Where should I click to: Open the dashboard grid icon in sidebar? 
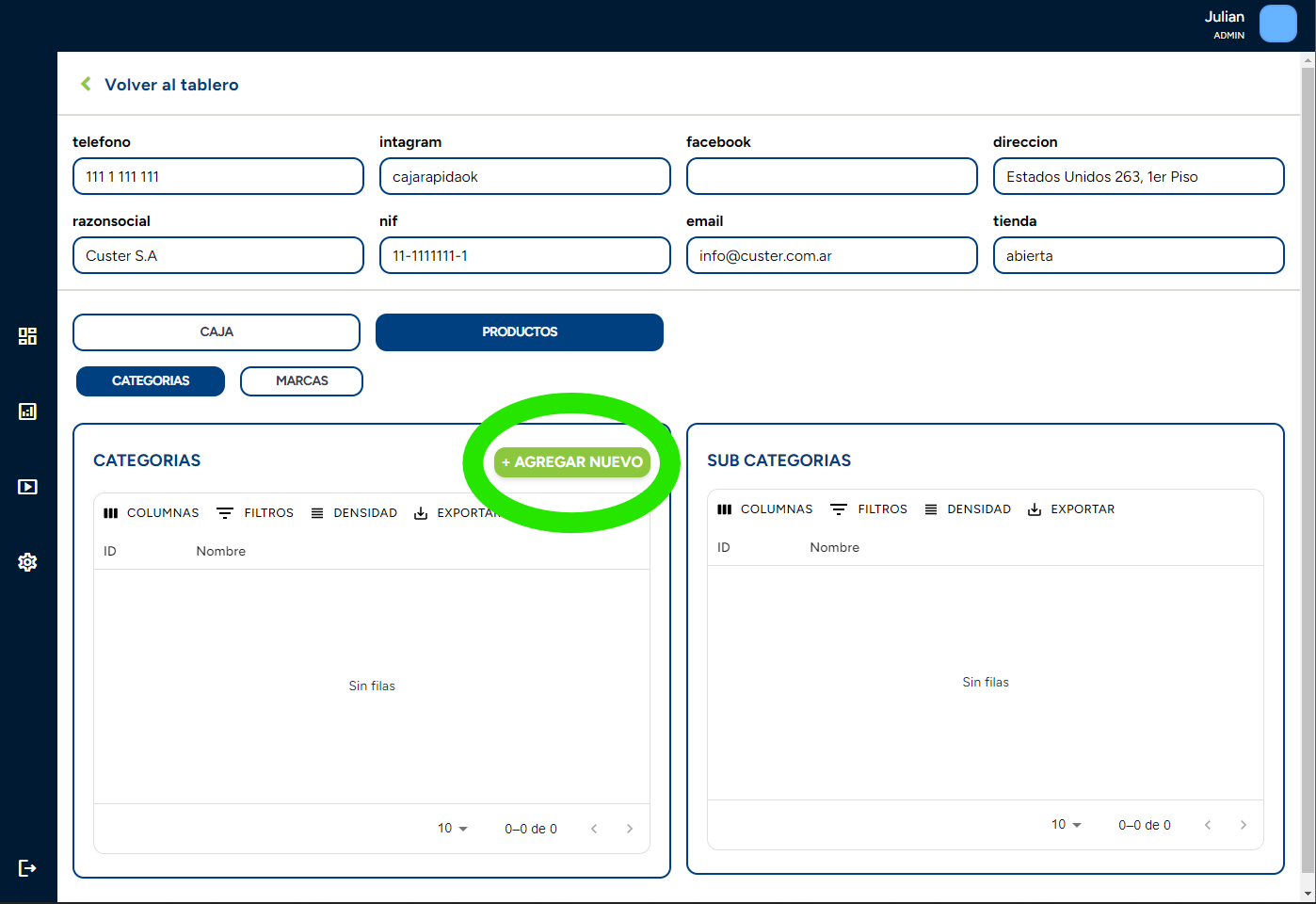coord(27,335)
